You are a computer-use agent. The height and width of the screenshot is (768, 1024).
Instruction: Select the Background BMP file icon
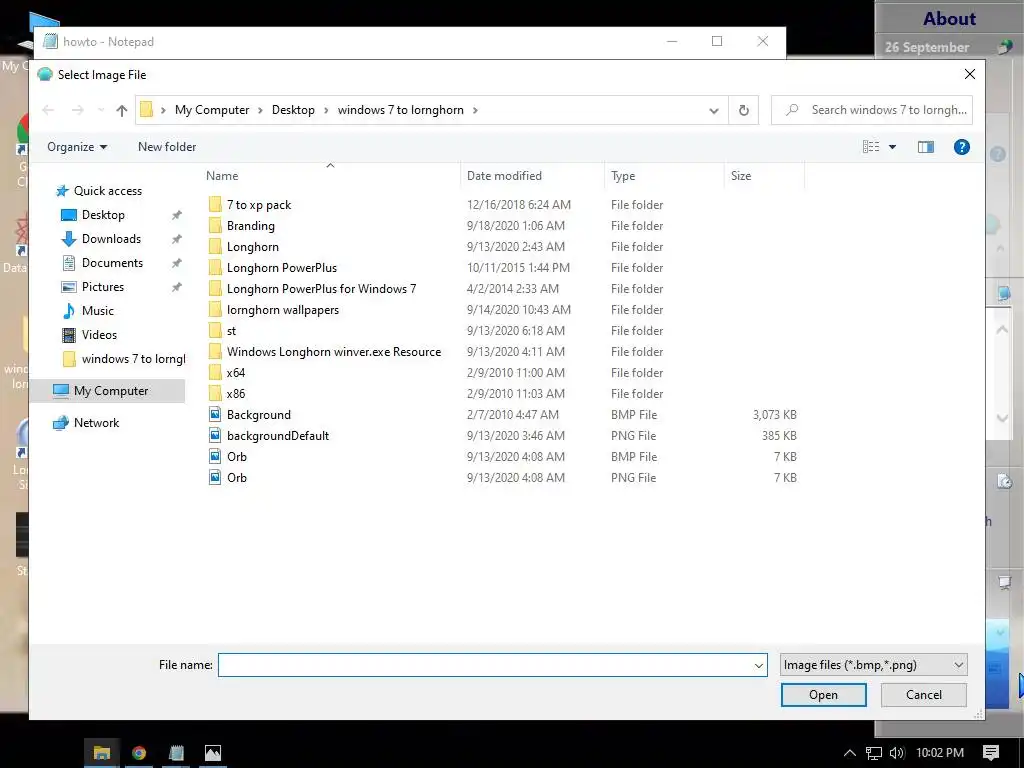[215, 415]
